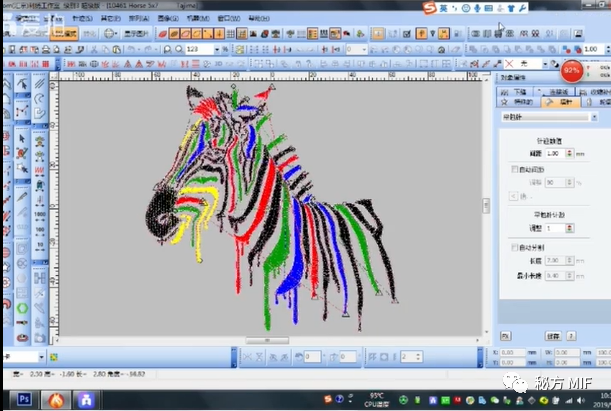The width and height of the screenshot is (611, 411).
Task: Open the menu ending in (S) in menu bar
Action: tap(82, 18)
